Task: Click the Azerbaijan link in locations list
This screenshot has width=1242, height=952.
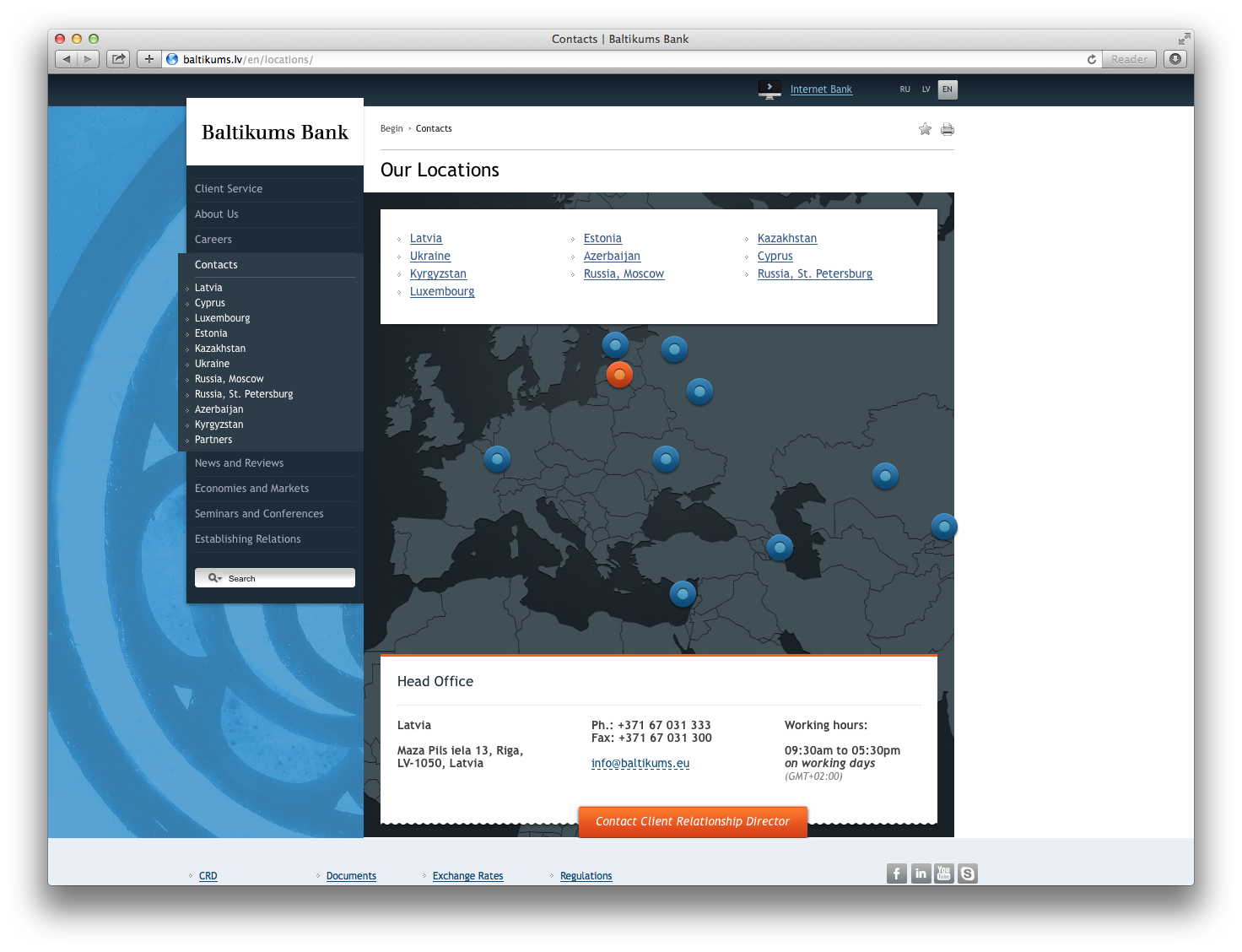Action: 612,257
